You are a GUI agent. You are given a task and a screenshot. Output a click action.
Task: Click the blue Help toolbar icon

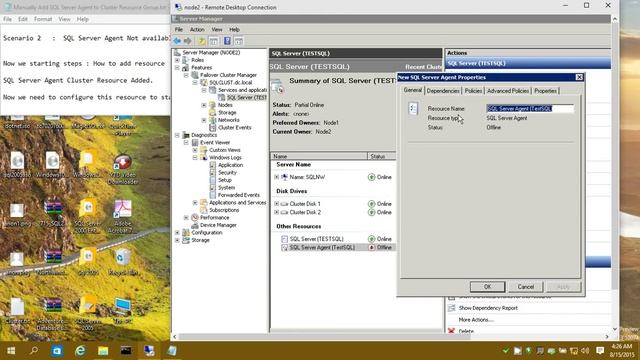pyautogui.click(x=227, y=41)
